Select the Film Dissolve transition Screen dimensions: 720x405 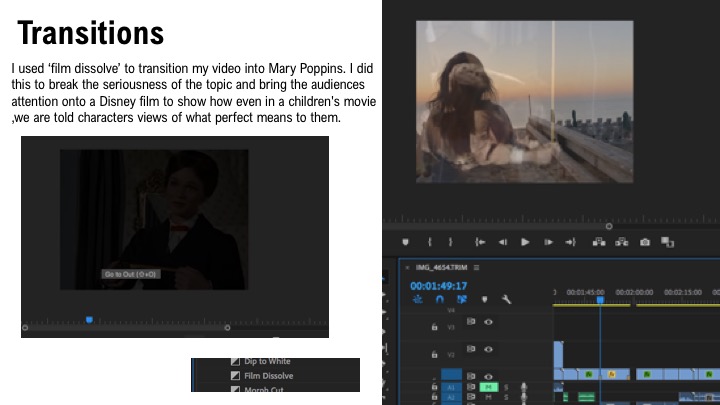click(x=268, y=376)
